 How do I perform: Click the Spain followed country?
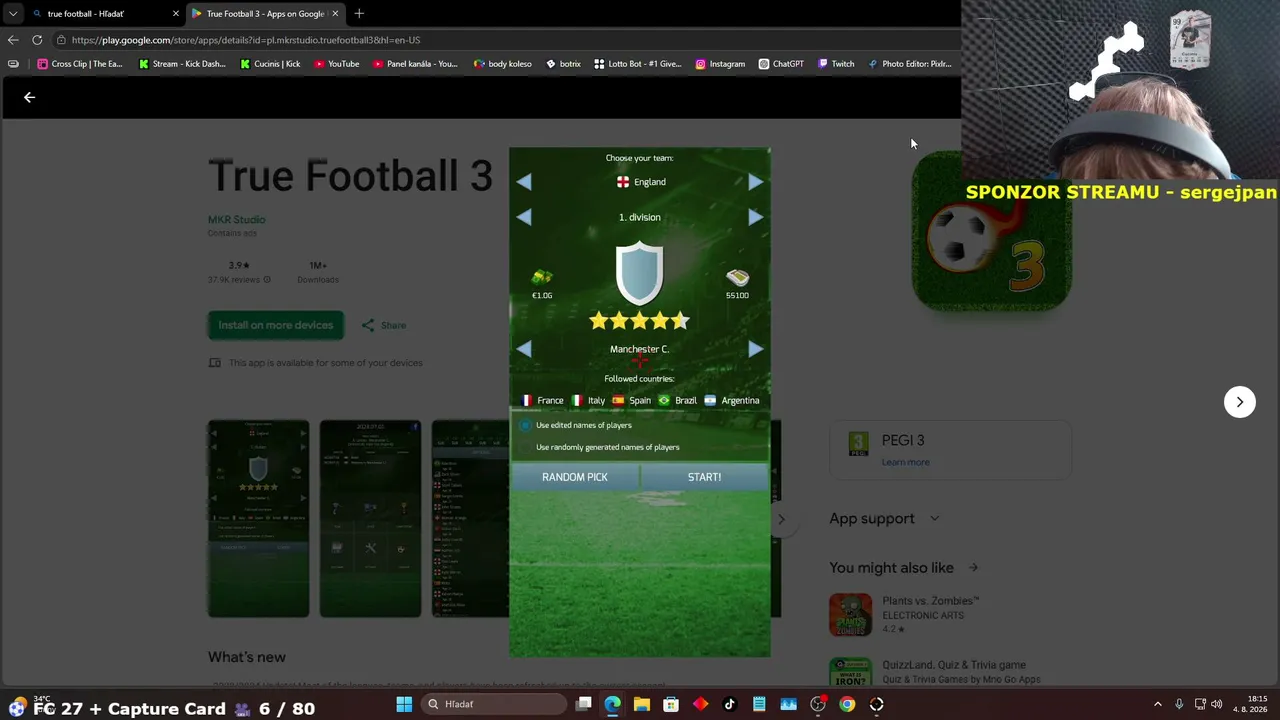coord(632,400)
